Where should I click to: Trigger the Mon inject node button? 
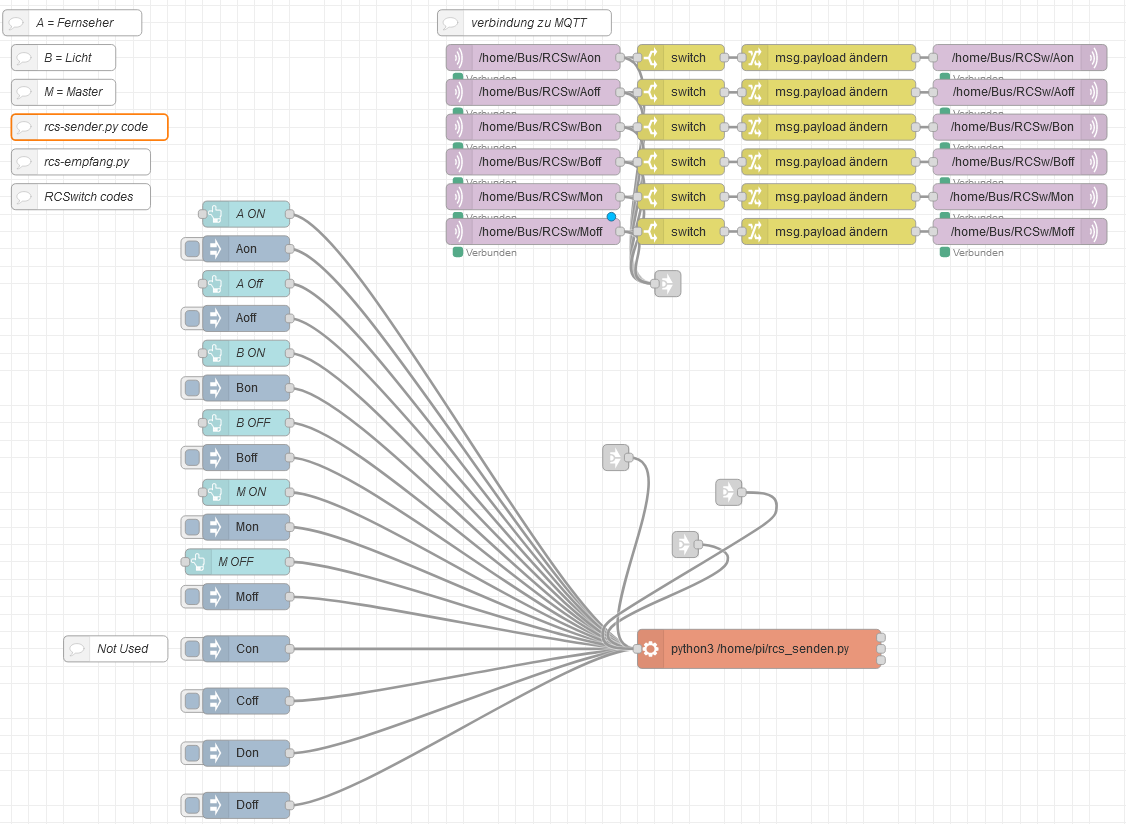coord(192,527)
